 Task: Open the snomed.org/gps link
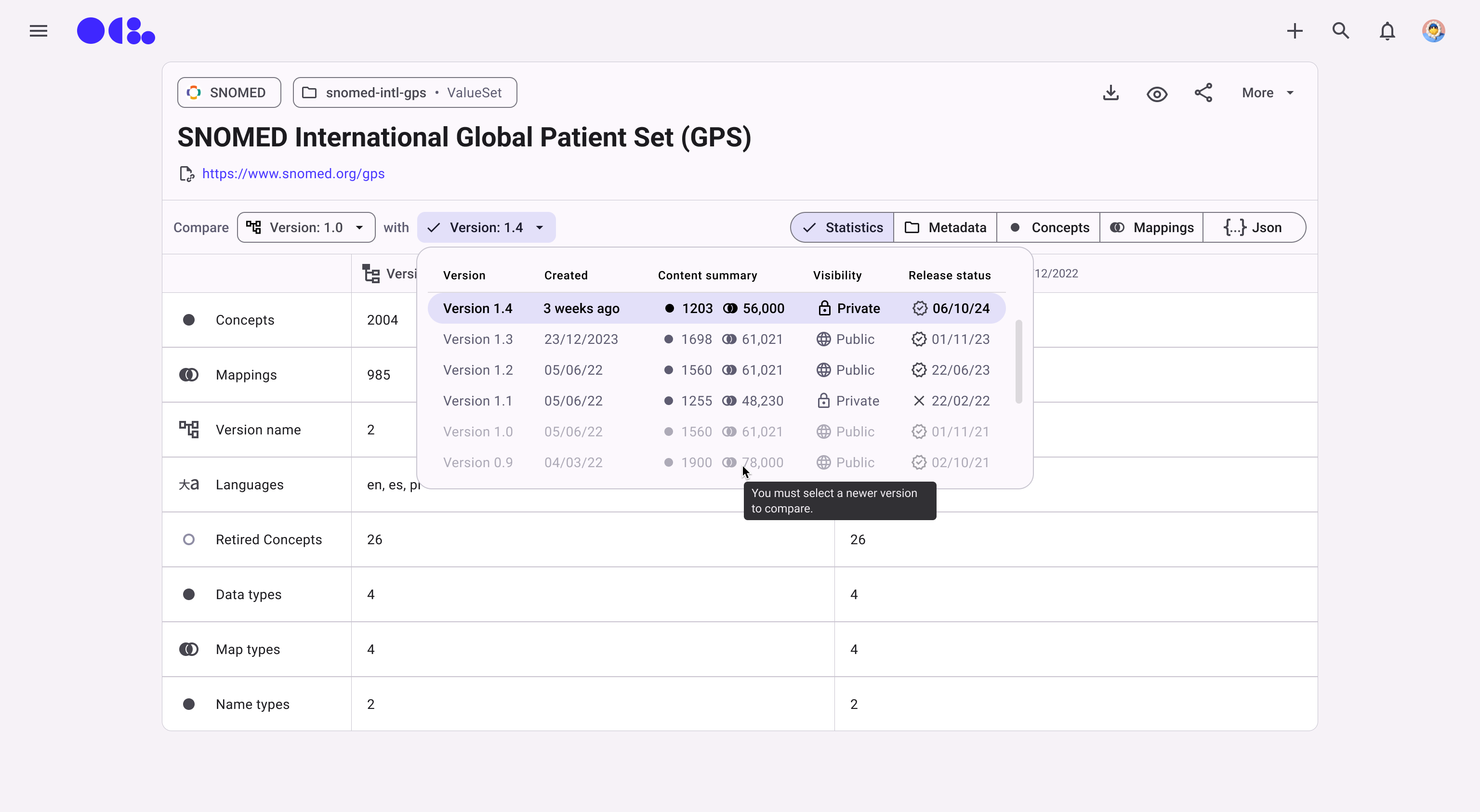(x=293, y=173)
